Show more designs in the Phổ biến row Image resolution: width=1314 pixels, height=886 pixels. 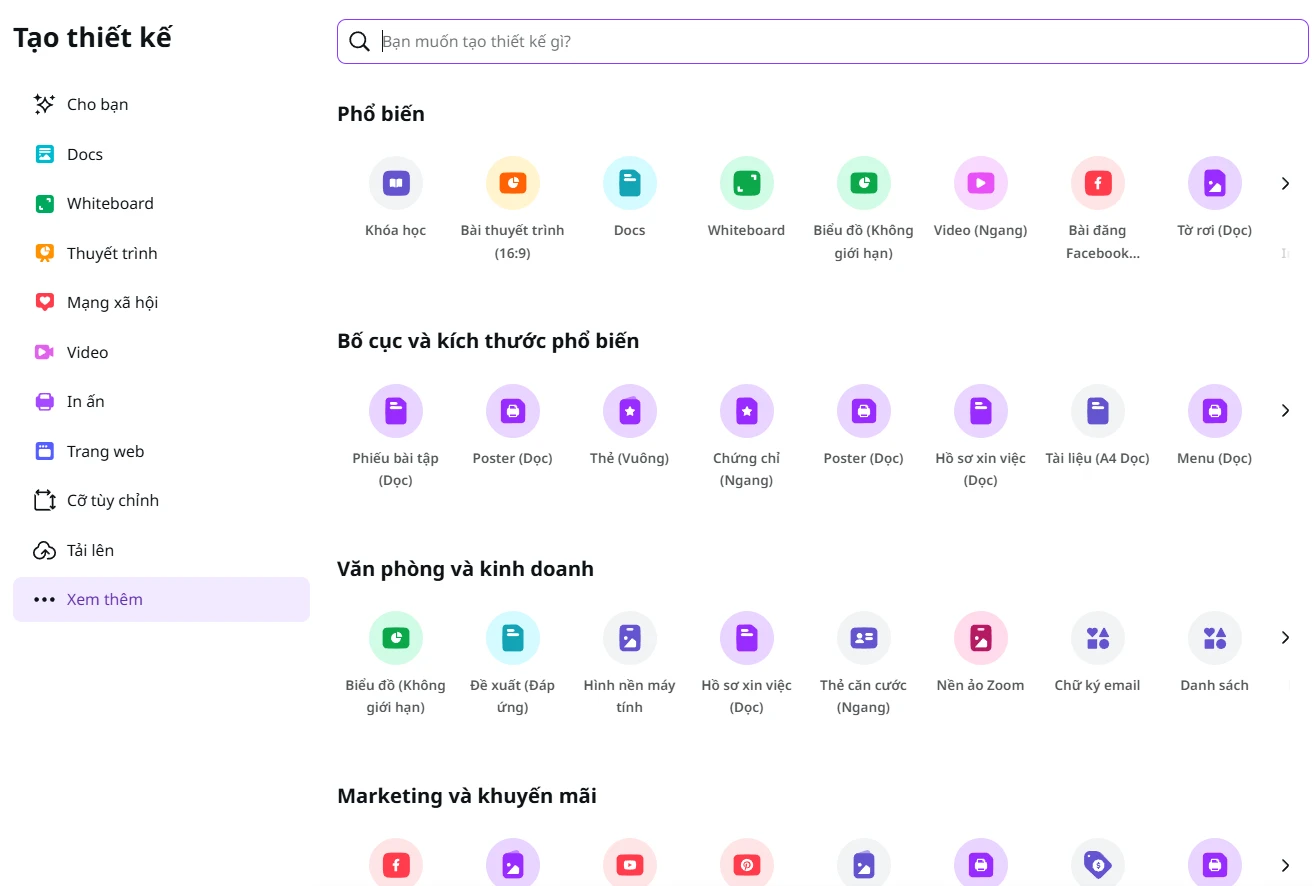pyautogui.click(x=1286, y=183)
